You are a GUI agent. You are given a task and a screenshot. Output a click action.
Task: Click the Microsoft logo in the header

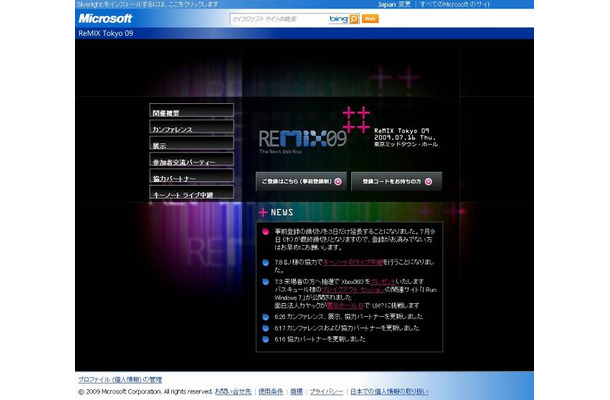[x=105, y=18]
